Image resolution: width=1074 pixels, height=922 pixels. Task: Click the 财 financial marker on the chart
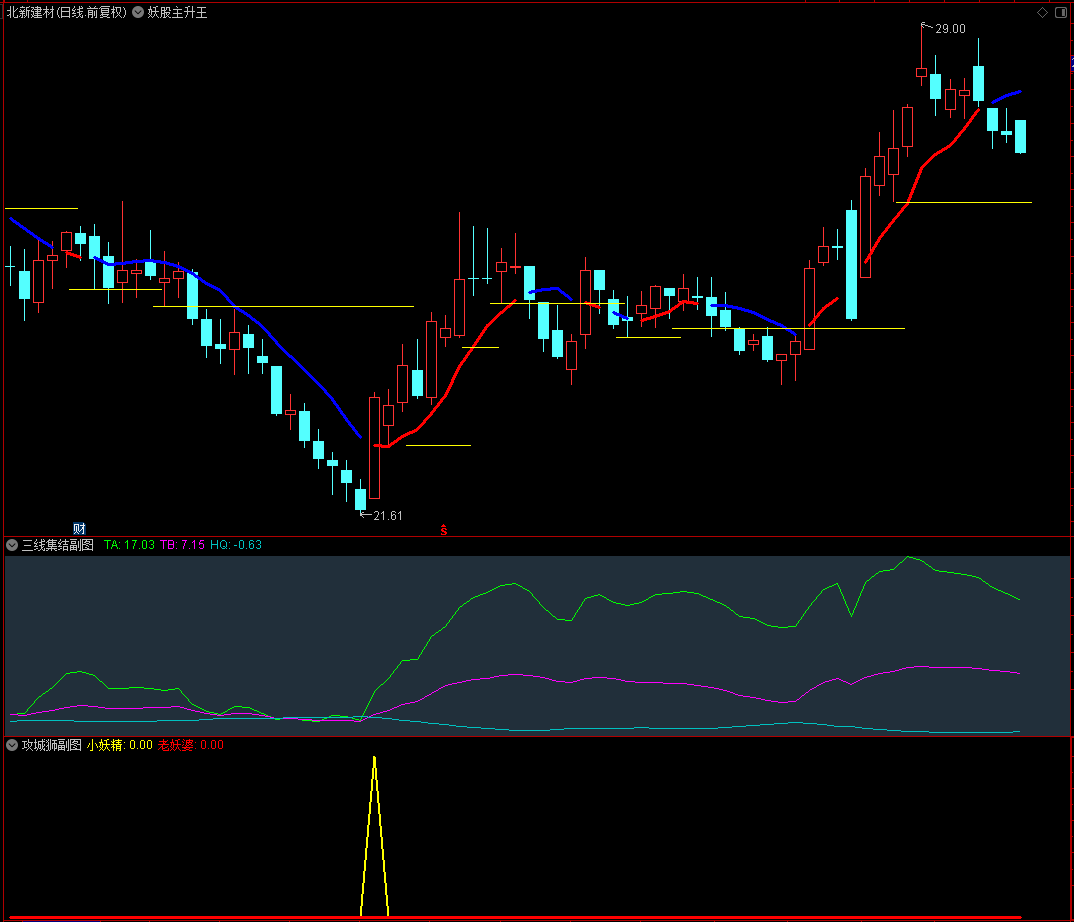click(x=79, y=528)
